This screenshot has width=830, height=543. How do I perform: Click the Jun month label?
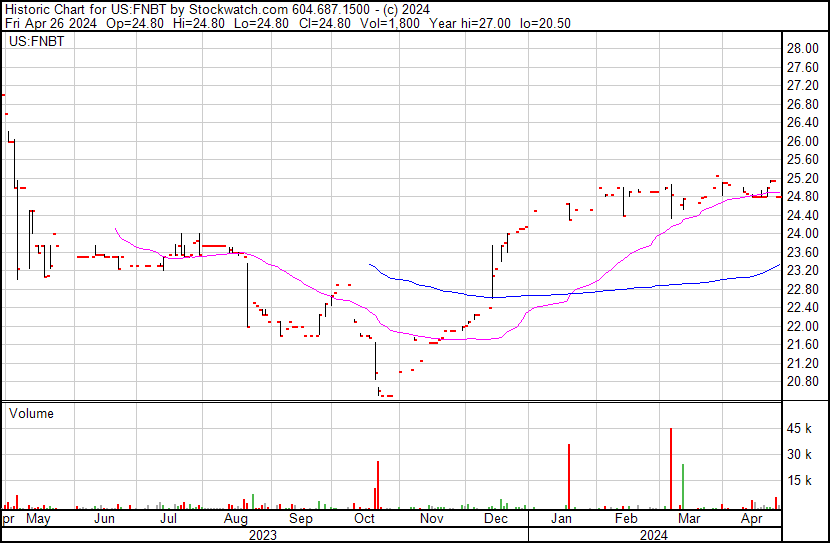pyautogui.click(x=104, y=519)
